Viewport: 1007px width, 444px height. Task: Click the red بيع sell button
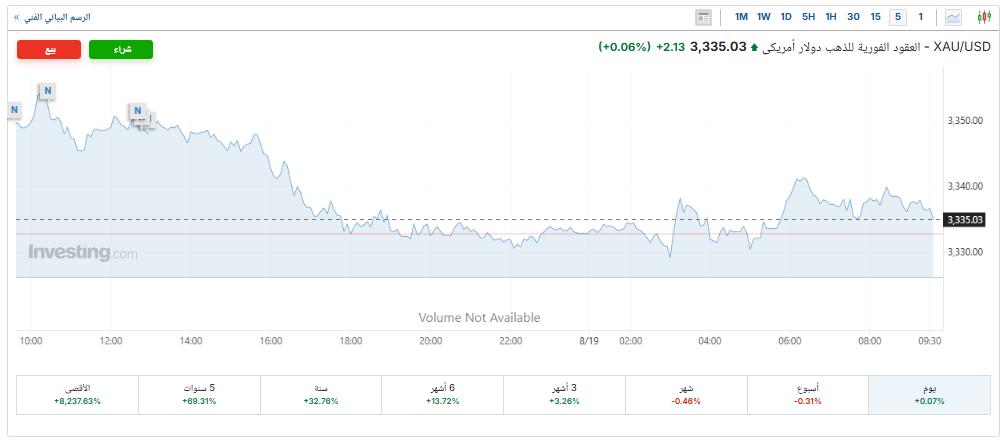coord(49,49)
